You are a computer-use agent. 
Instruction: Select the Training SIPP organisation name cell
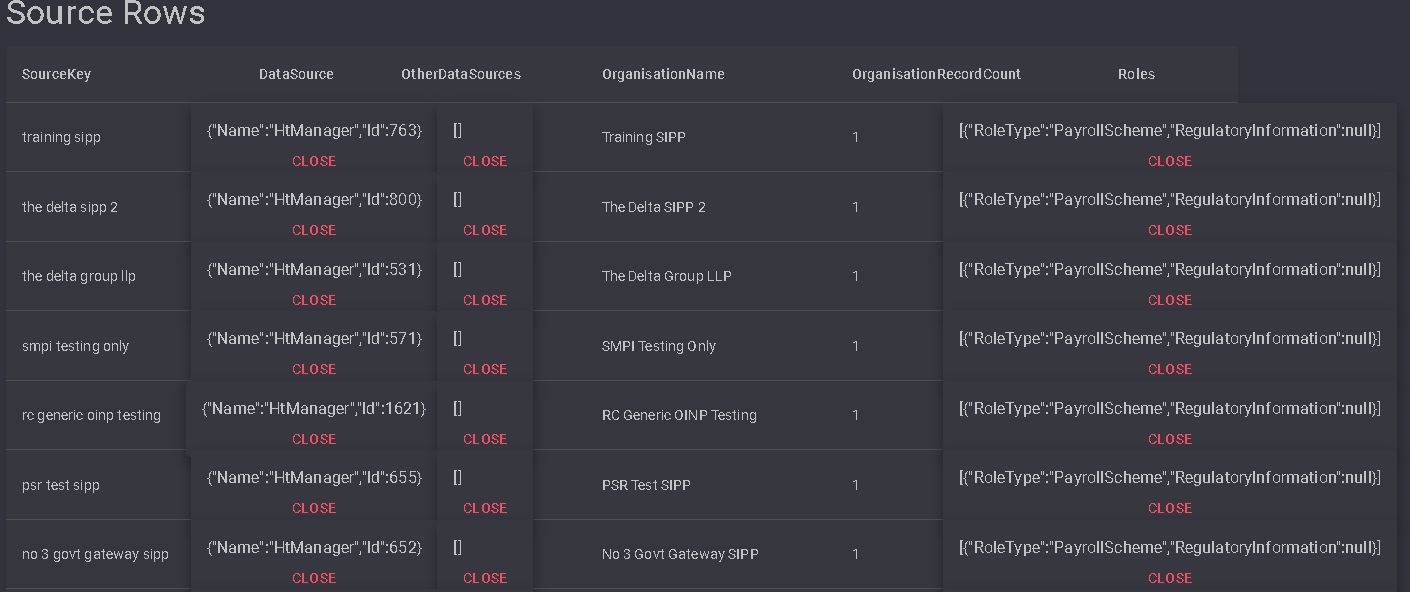pos(644,137)
